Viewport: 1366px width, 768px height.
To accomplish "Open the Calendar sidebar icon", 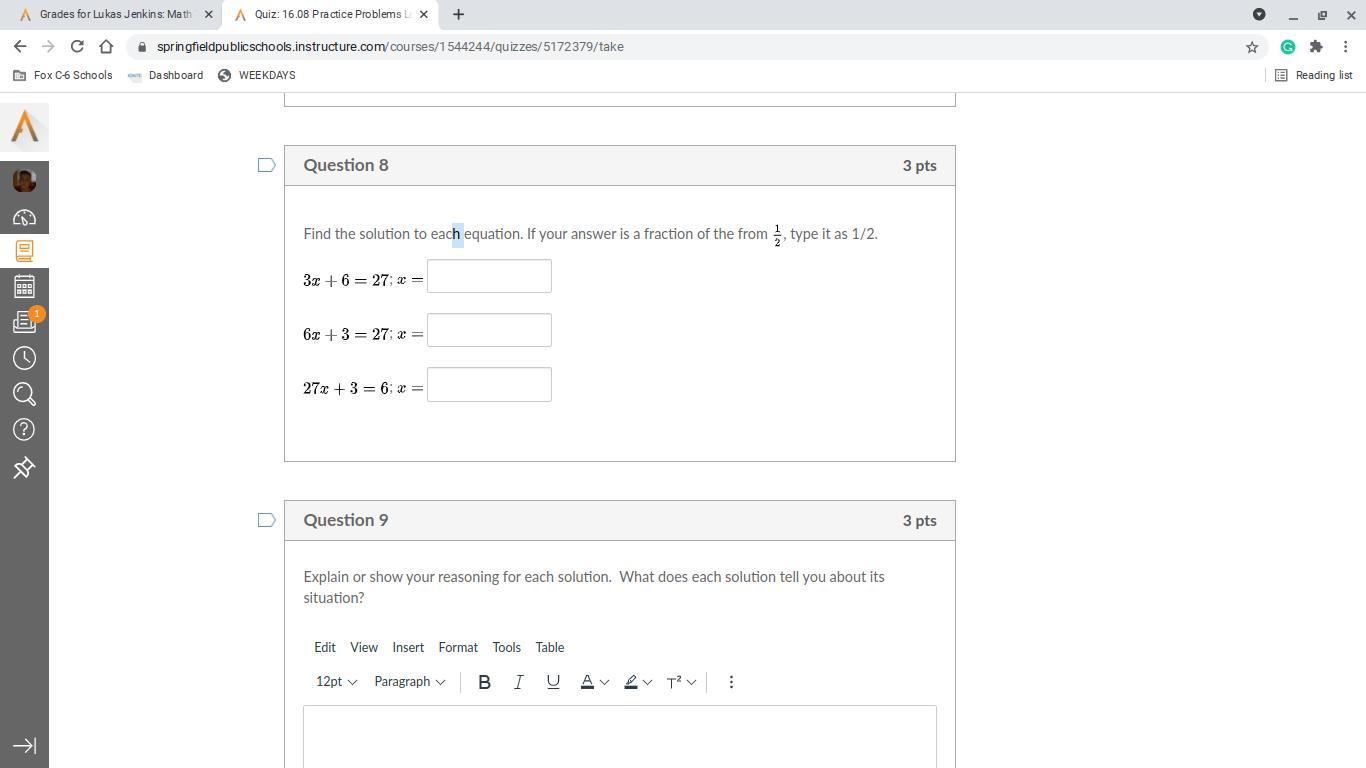I will click(x=24, y=287).
